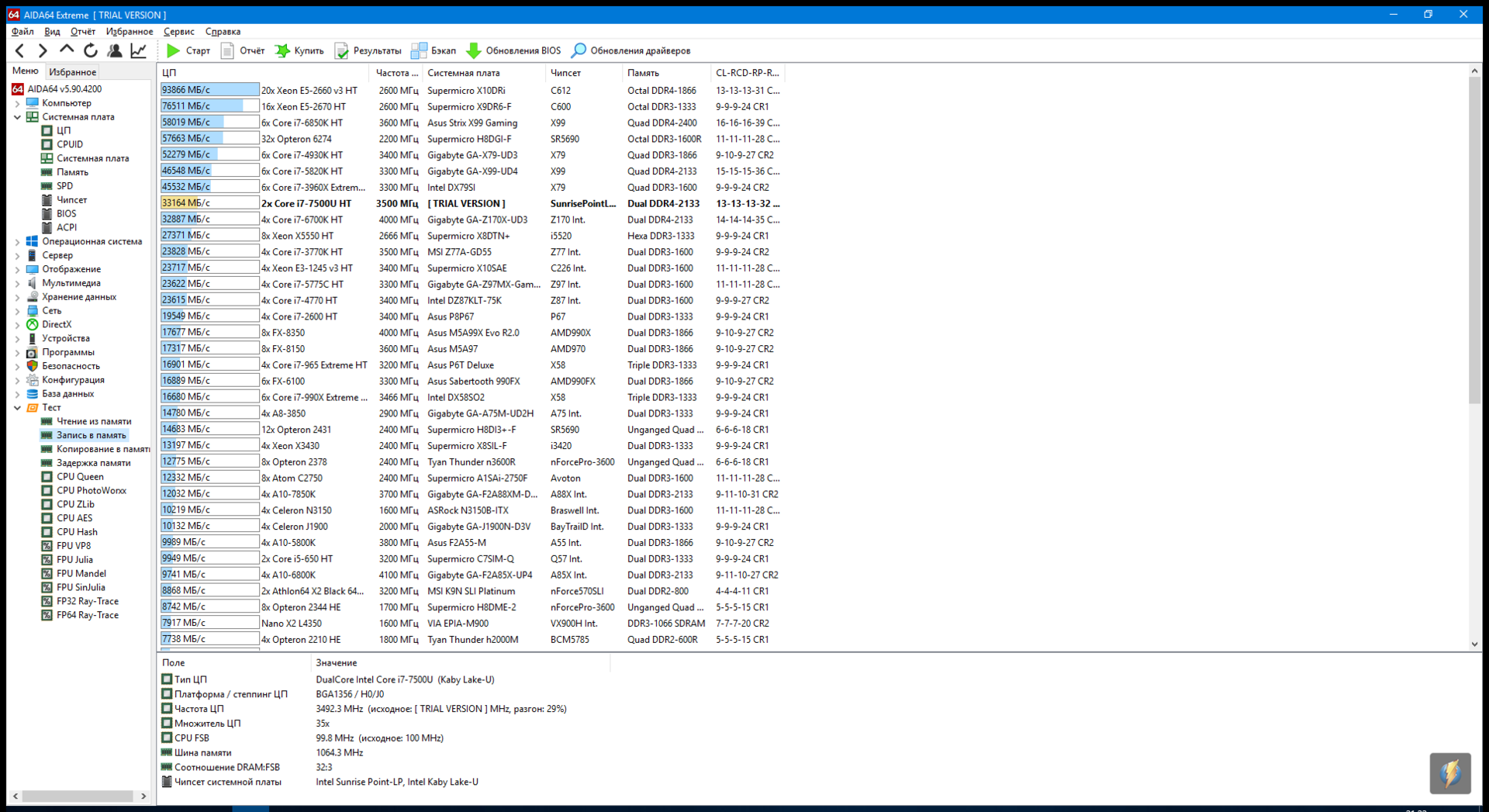This screenshot has height=812, width=1489.
Task: Open the Избранное menu in the menu bar
Action: pyautogui.click(x=130, y=32)
